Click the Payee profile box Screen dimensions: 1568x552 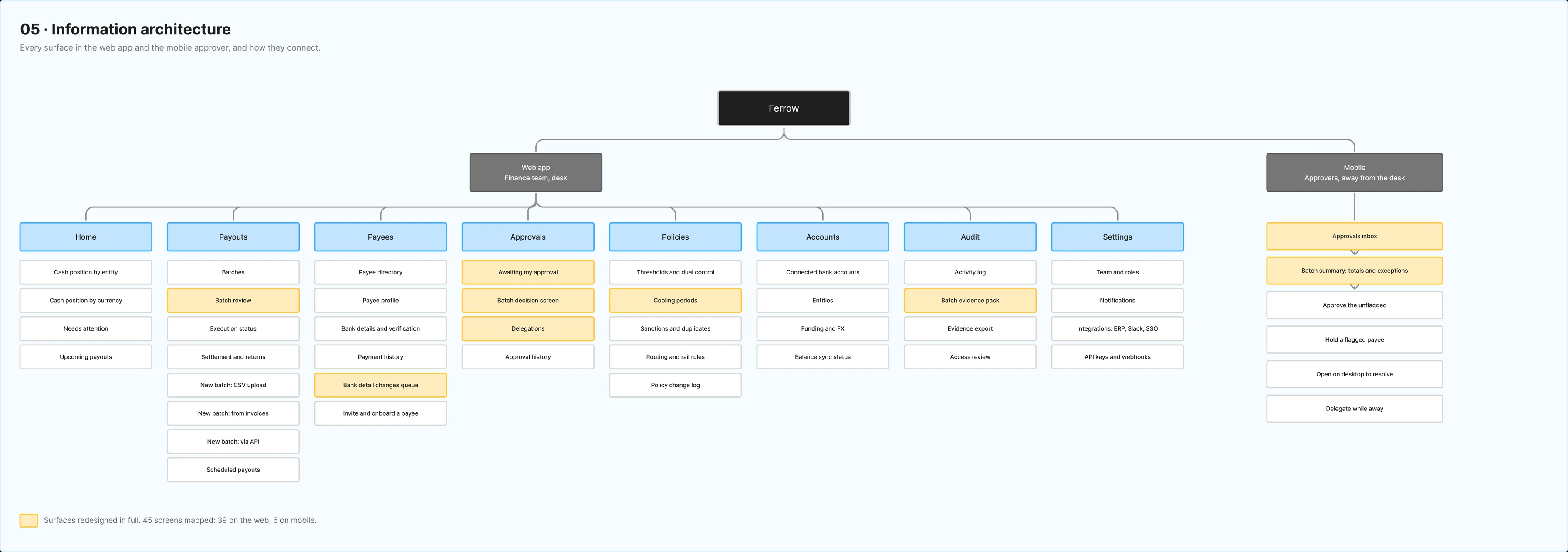point(380,301)
